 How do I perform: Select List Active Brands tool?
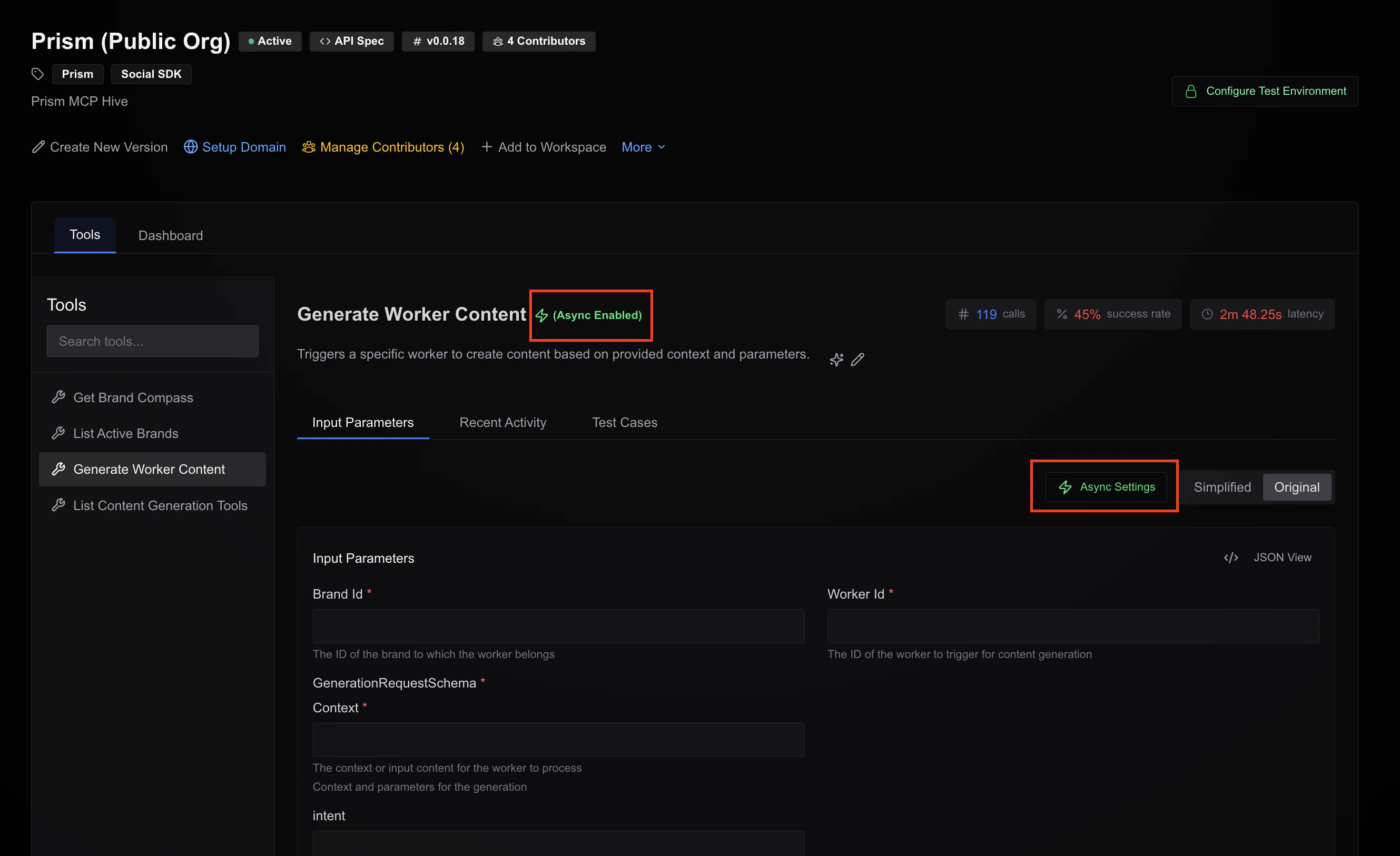[152, 433]
